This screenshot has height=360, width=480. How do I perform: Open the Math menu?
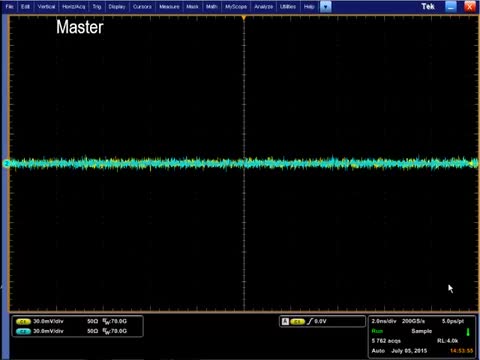tap(211, 7)
